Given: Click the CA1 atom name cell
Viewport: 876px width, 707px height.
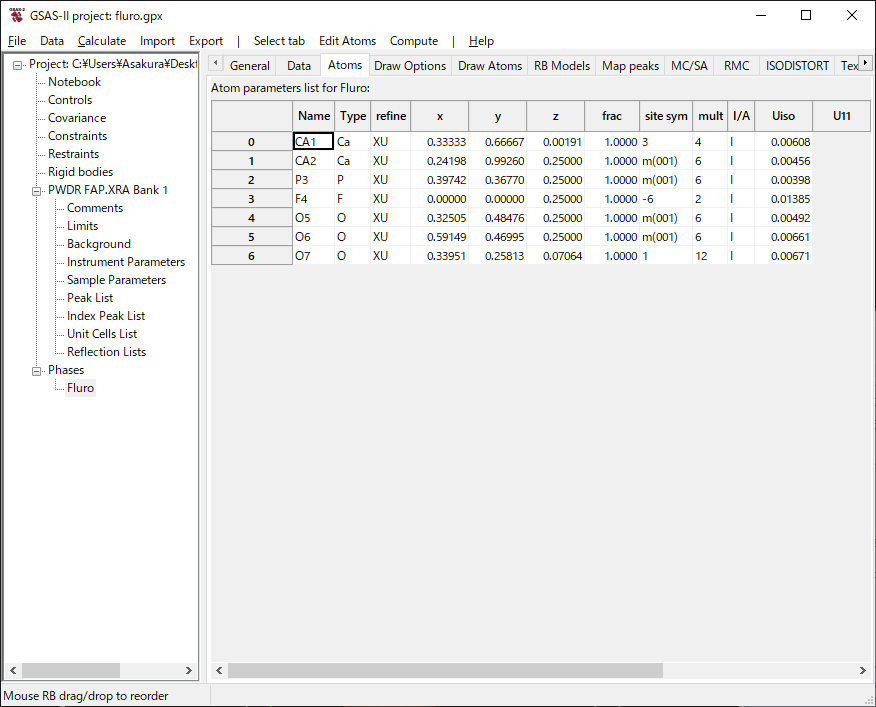Looking at the screenshot, I should point(313,142).
